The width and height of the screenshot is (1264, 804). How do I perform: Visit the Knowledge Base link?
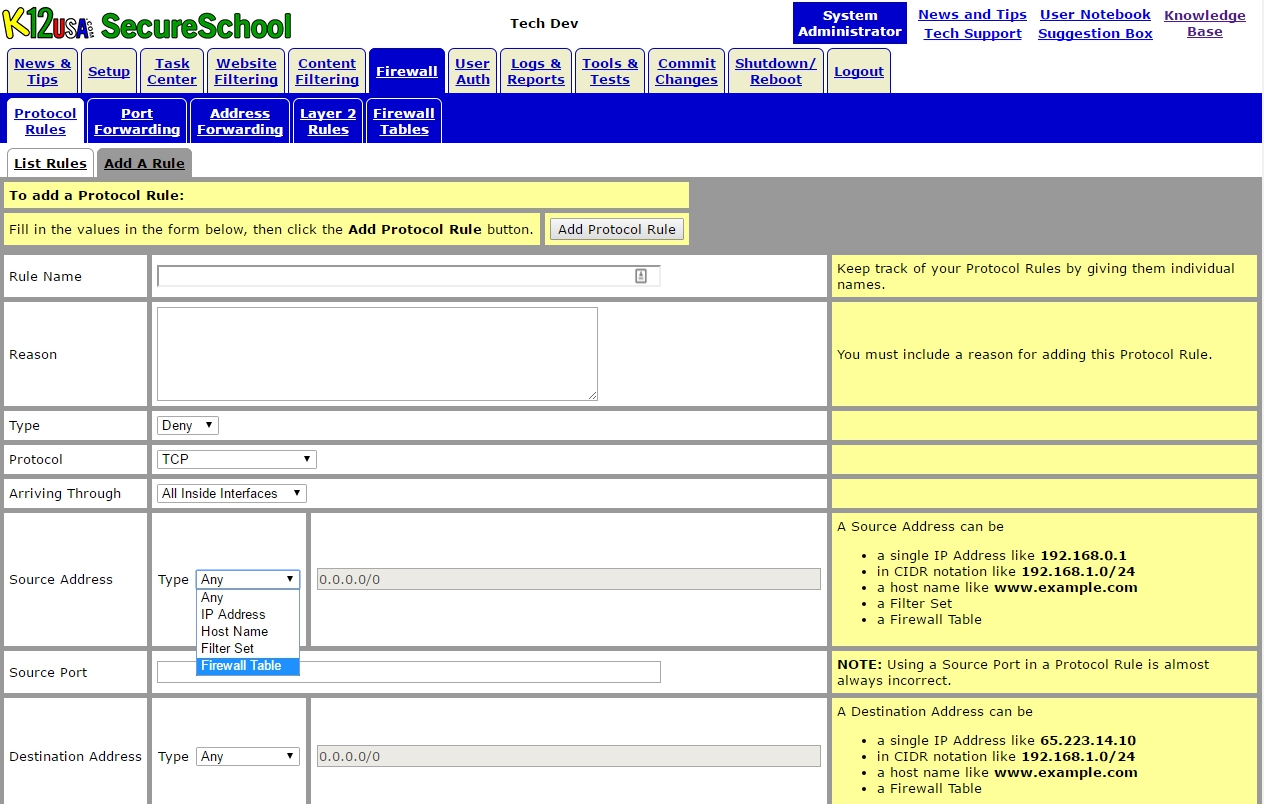1204,23
